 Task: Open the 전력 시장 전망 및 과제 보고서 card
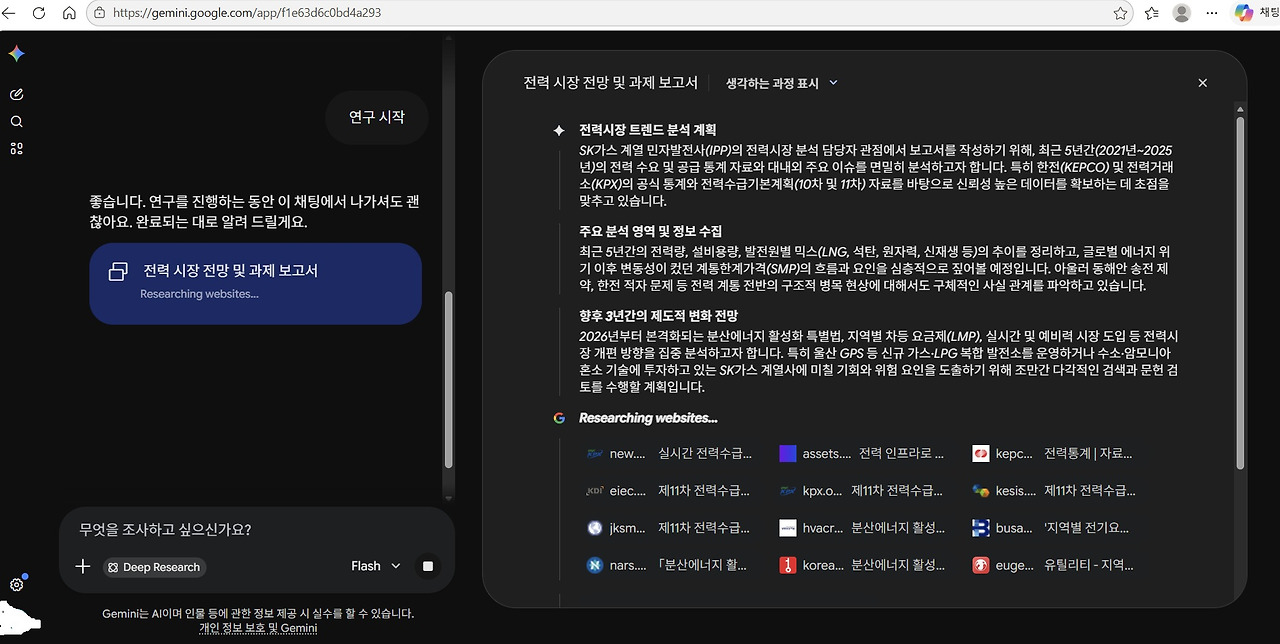tap(255, 283)
